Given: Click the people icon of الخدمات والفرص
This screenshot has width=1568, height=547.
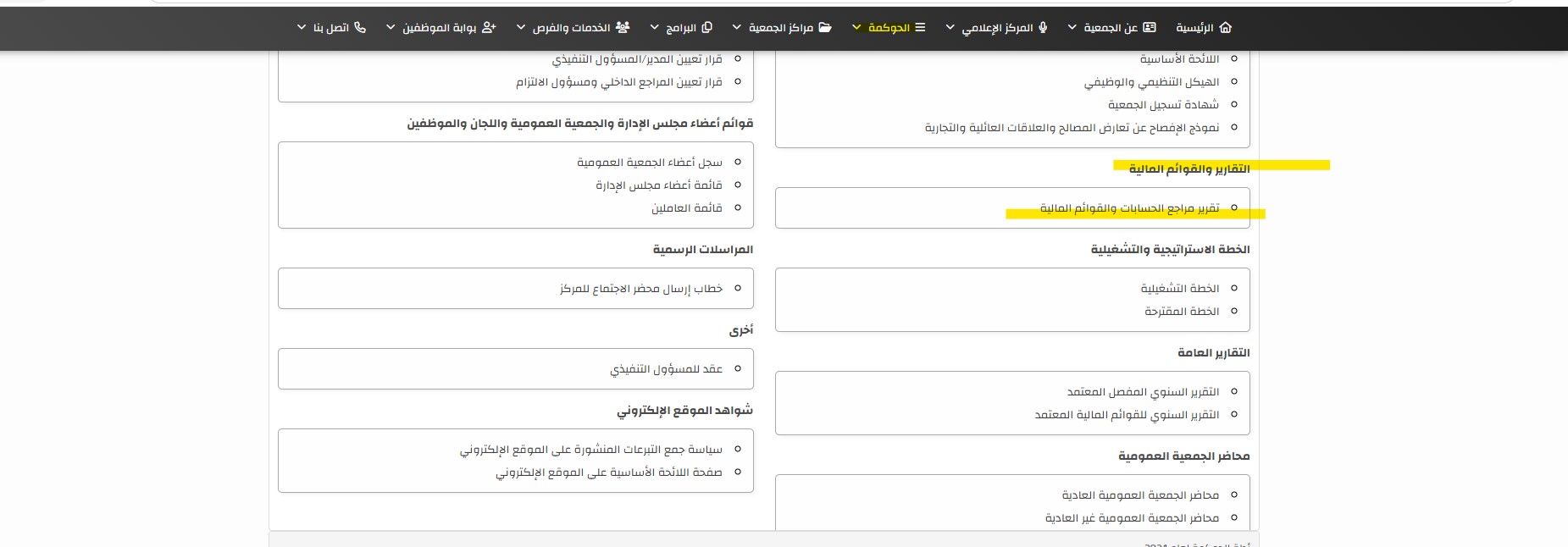Looking at the screenshot, I should (623, 27).
